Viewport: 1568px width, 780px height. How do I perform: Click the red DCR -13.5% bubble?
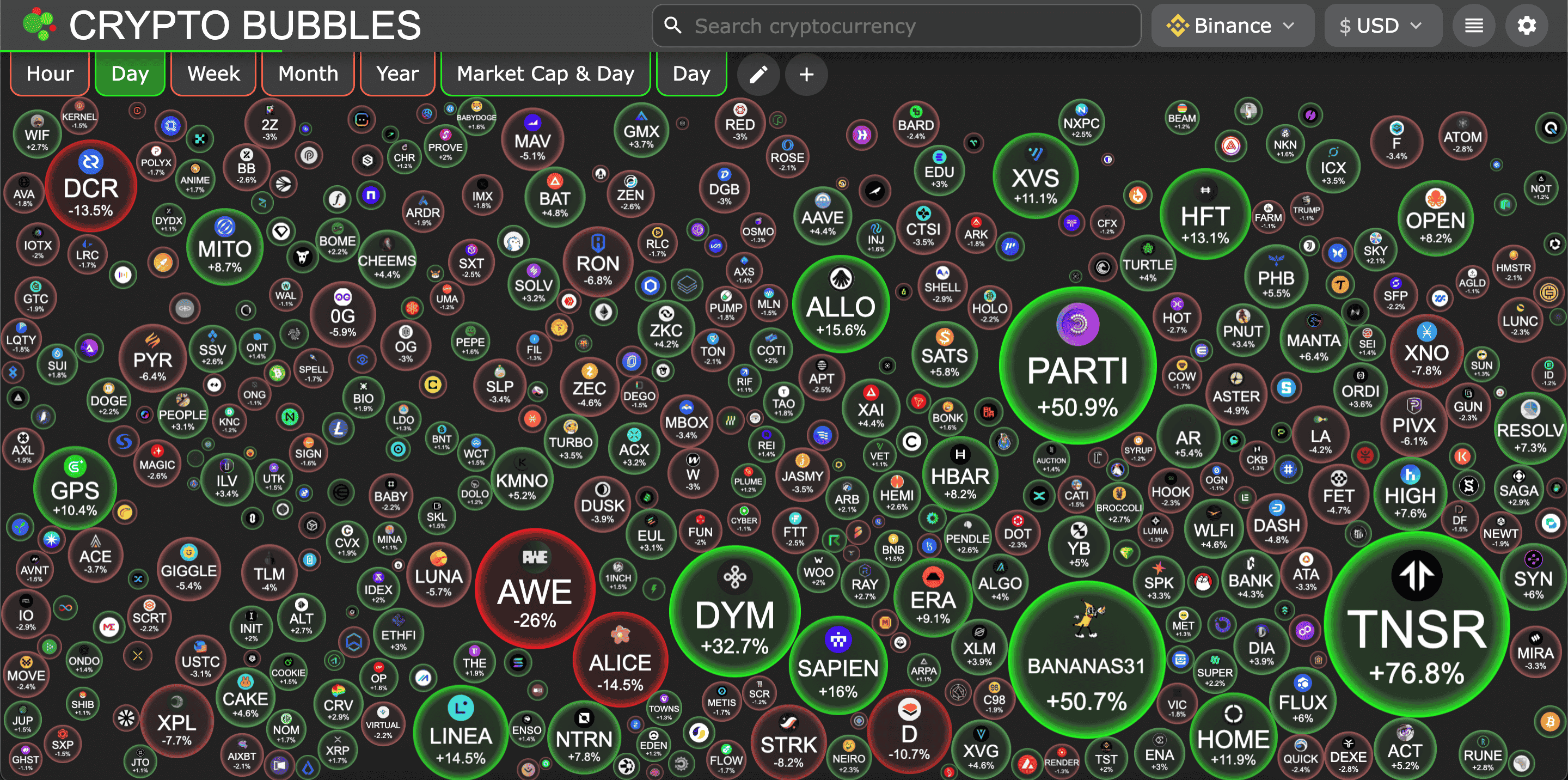[91, 187]
